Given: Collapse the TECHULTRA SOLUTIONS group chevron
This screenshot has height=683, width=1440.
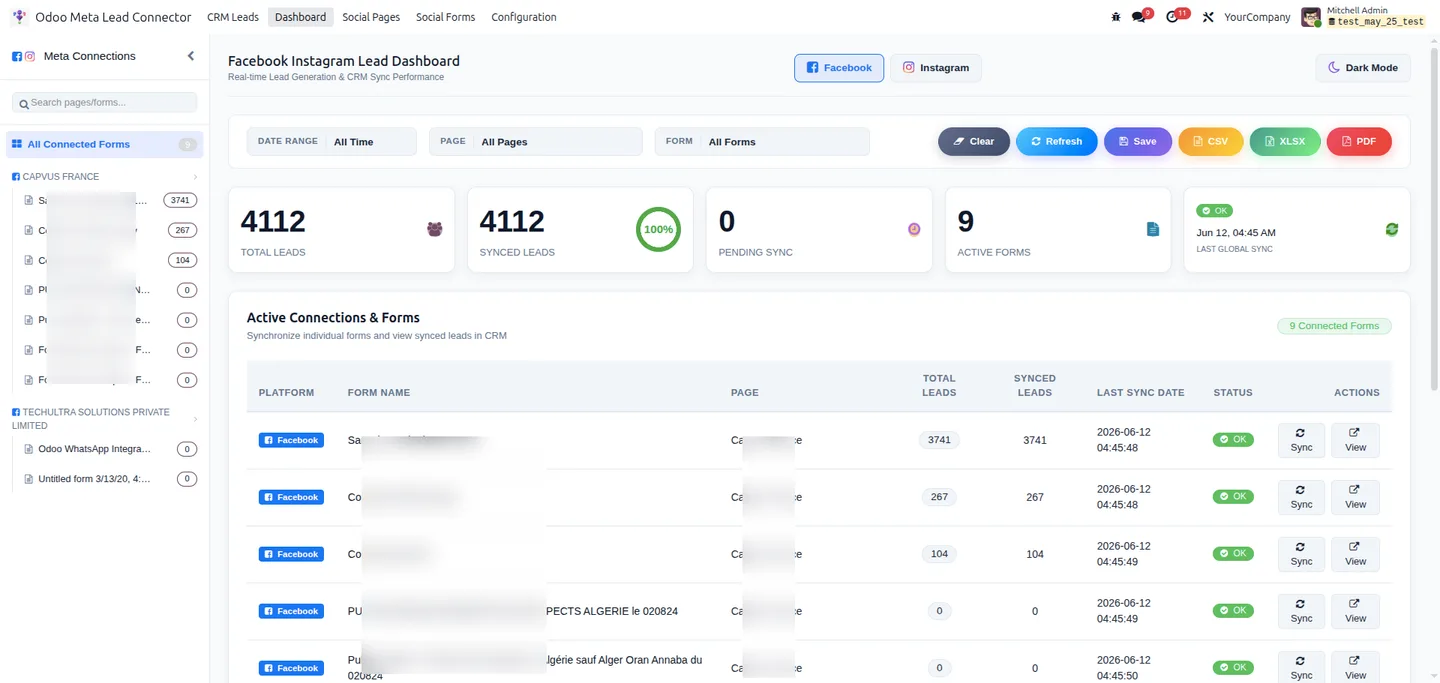Looking at the screenshot, I should [x=195, y=419].
